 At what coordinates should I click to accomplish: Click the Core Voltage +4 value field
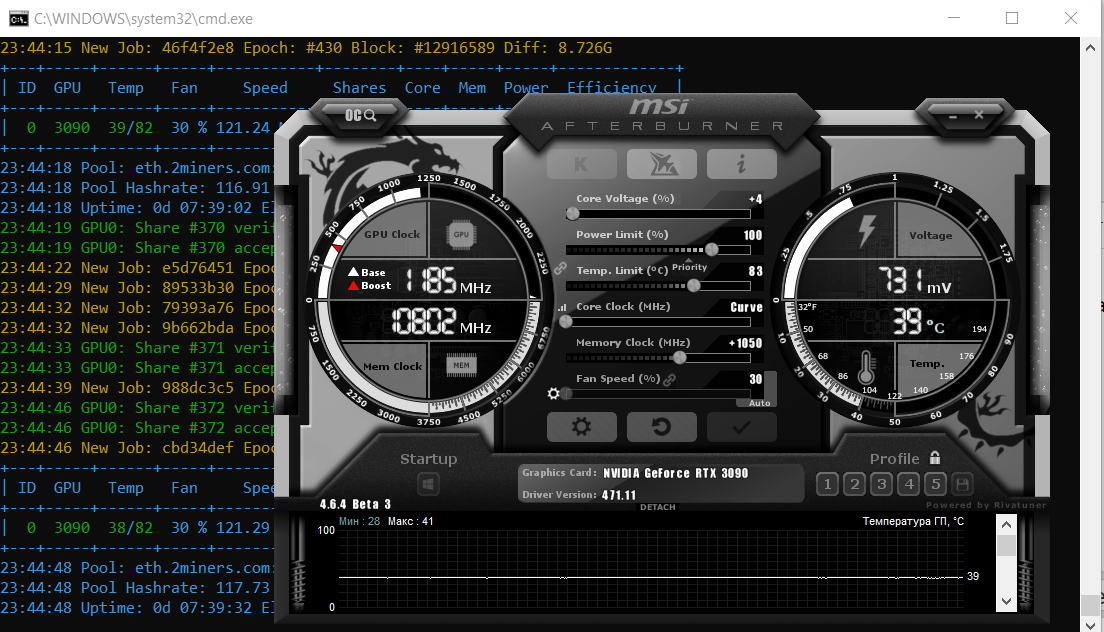[x=755, y=199]
